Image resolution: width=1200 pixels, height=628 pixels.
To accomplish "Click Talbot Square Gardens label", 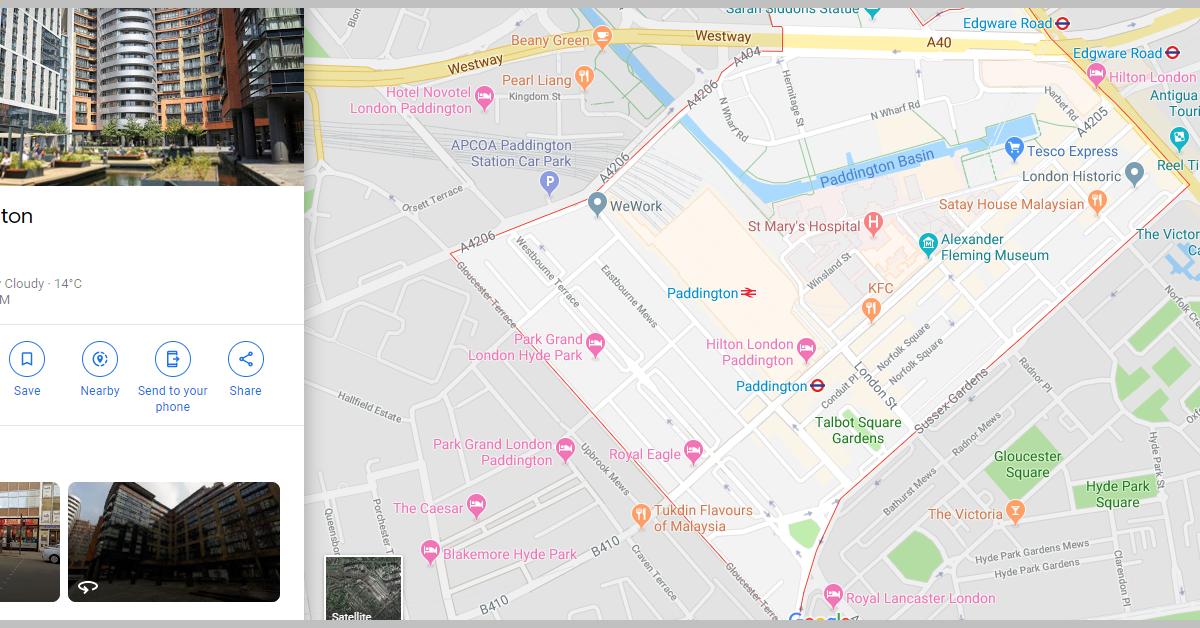I will click(857, 430).
